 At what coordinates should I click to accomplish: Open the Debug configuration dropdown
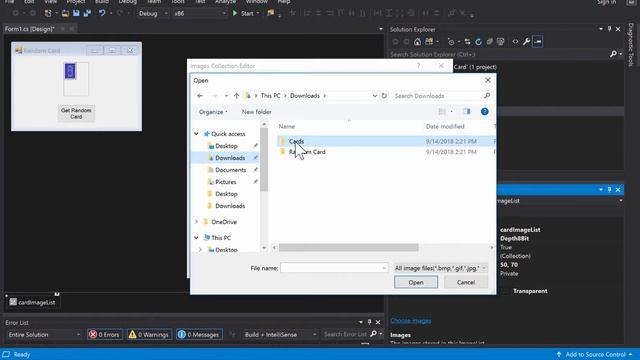153,13
